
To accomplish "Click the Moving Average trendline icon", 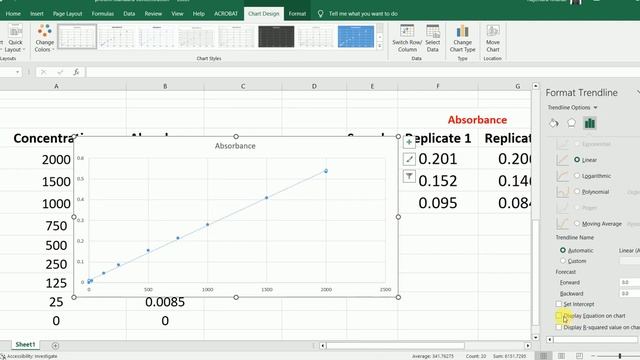I will coord(562,224).
